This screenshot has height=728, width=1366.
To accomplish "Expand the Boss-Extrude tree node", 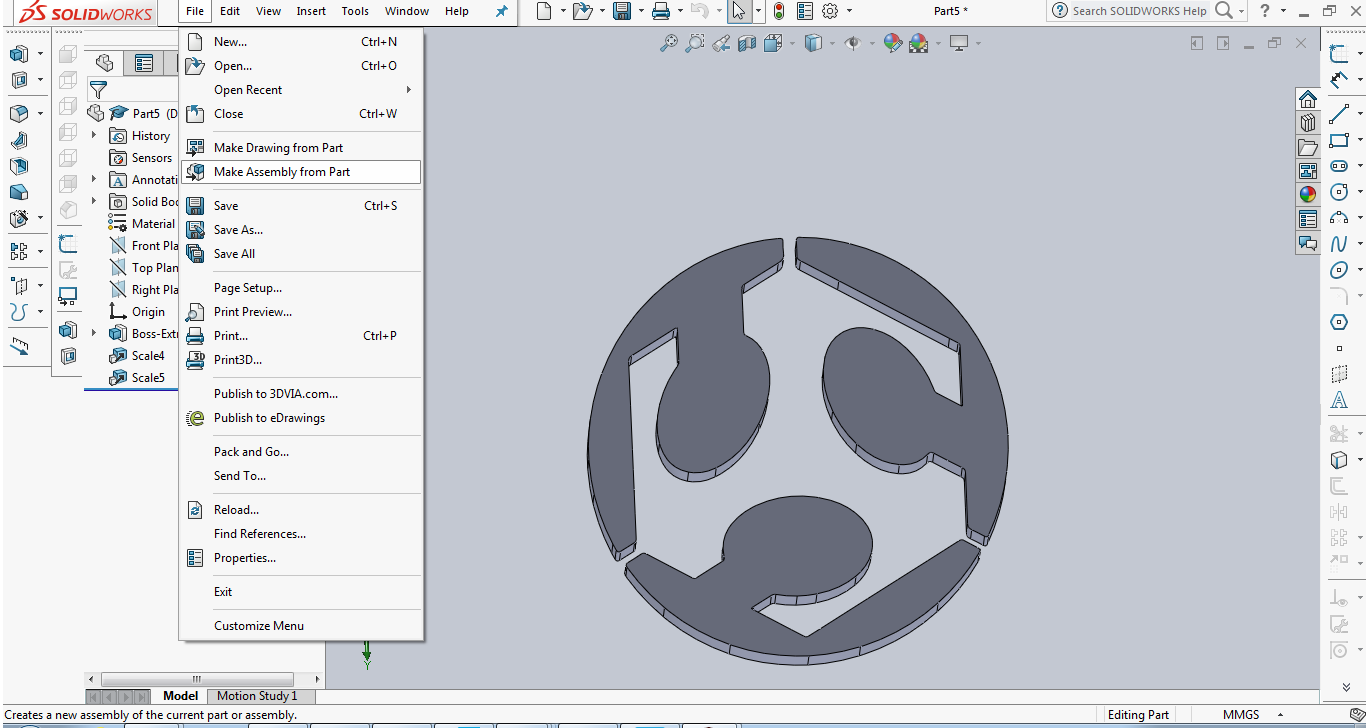I will [x=94, y=333].
